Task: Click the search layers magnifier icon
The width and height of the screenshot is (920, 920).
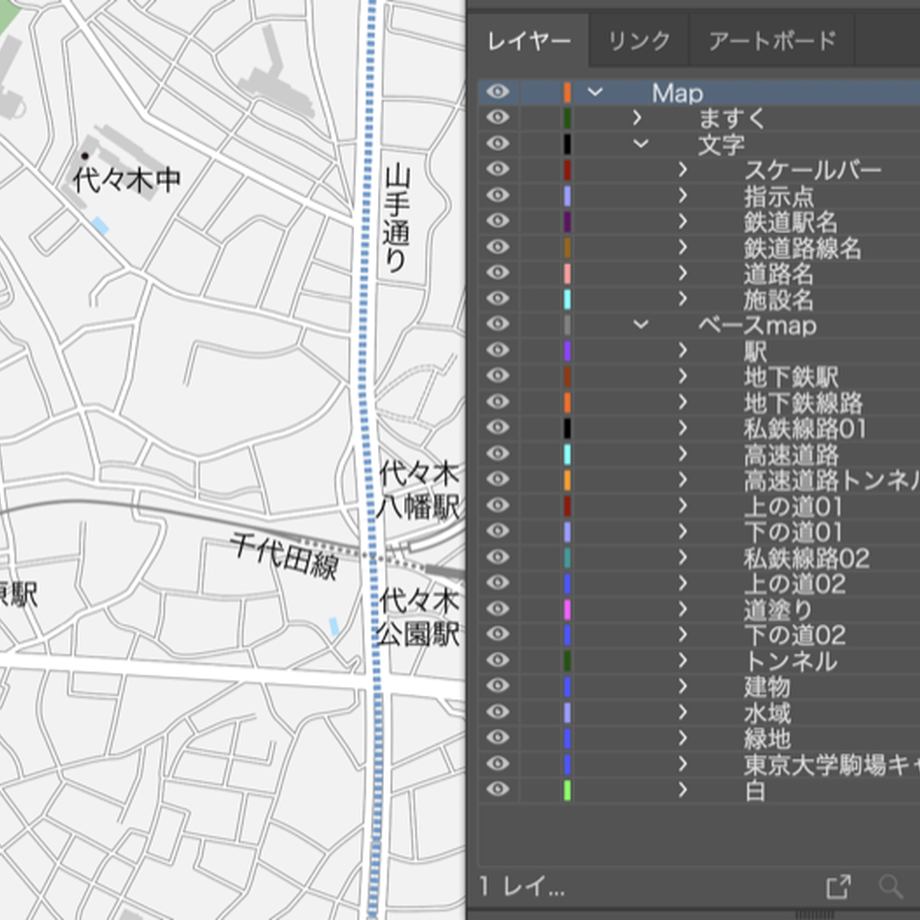Action: coord(891,887)
